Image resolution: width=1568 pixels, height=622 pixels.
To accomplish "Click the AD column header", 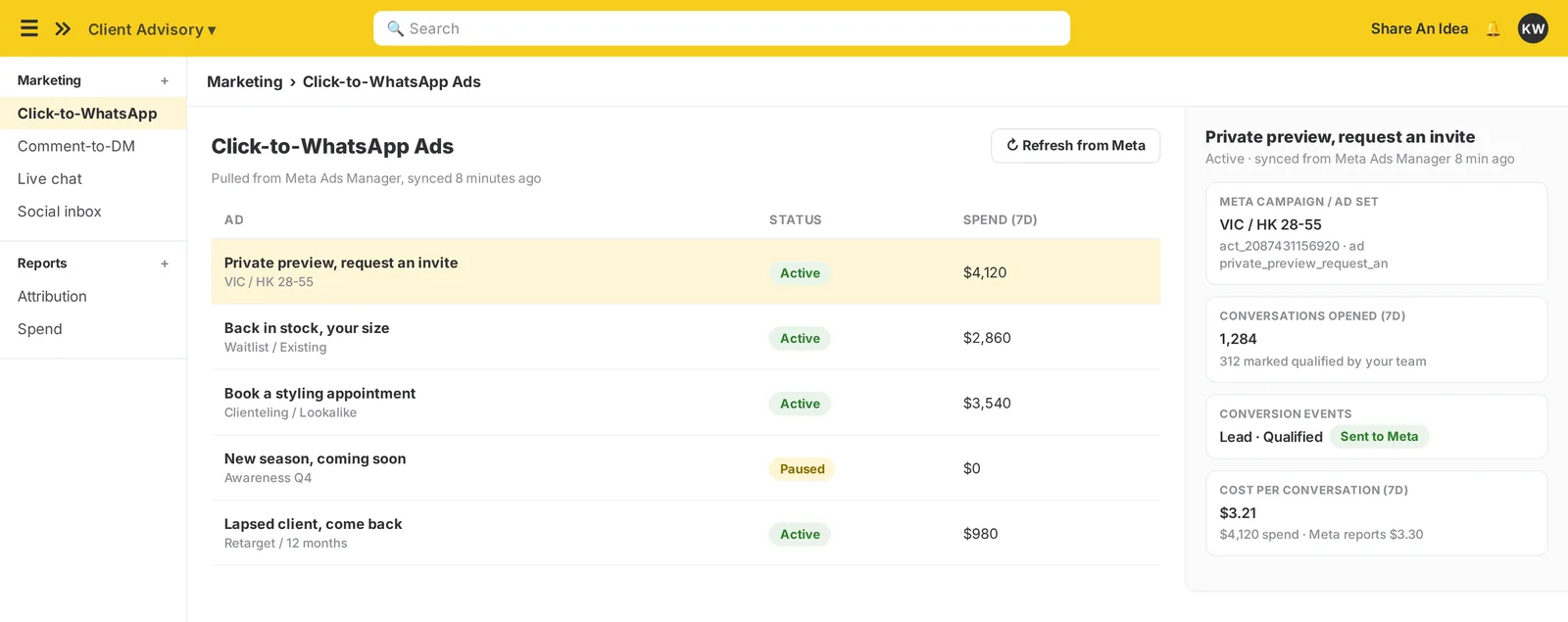I will click(234, 220).
